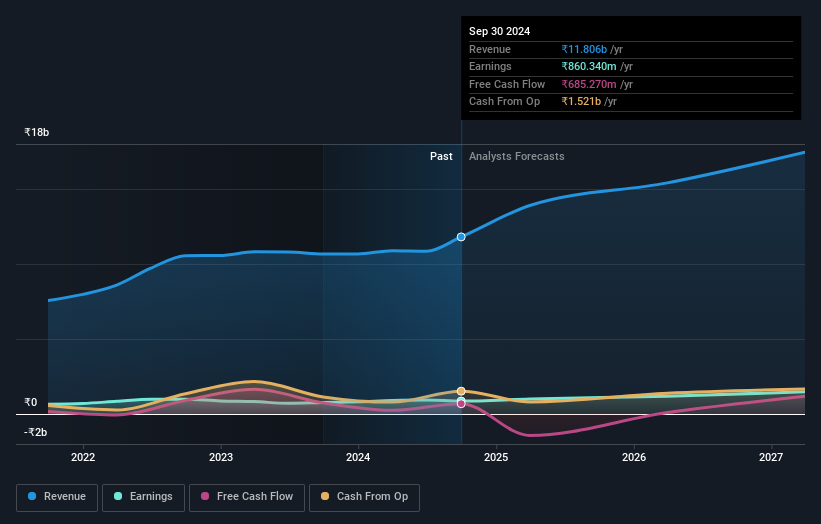Click the 2025 x-axis label

click(x=496, y=458)
